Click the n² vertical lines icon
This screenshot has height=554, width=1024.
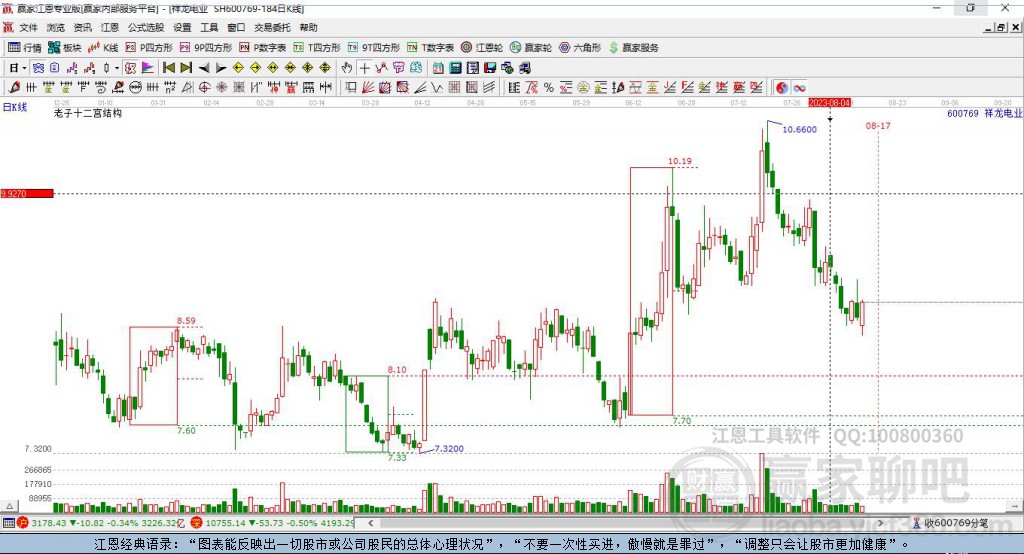coord(170,88)
